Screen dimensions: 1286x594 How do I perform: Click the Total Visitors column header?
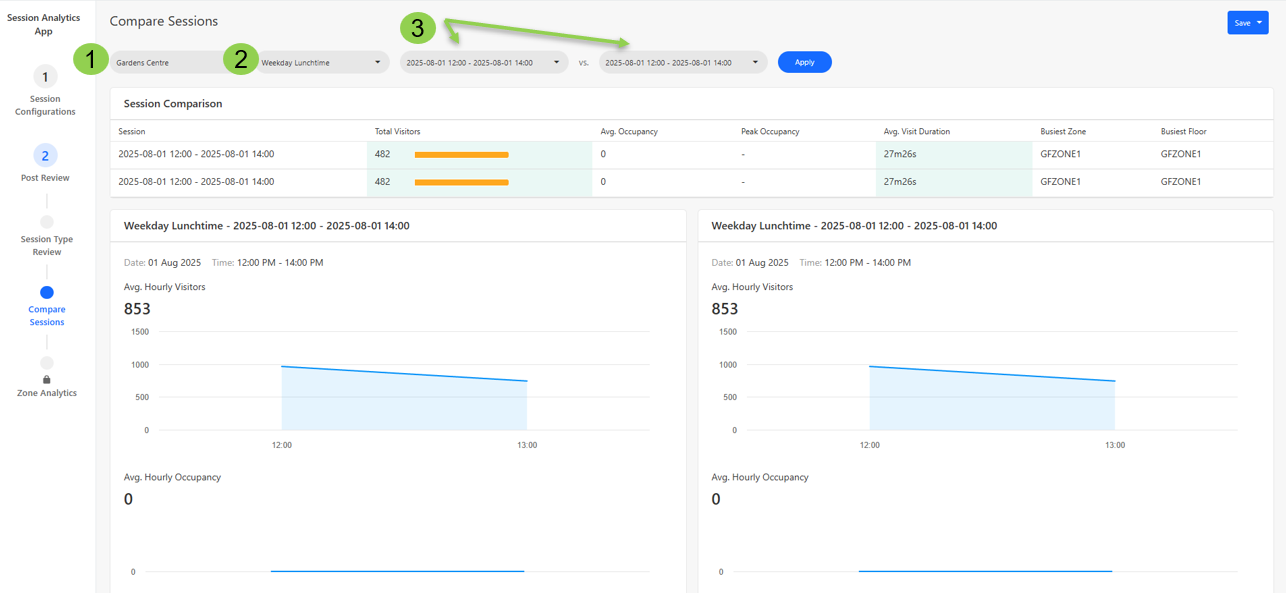click(397, 132)
